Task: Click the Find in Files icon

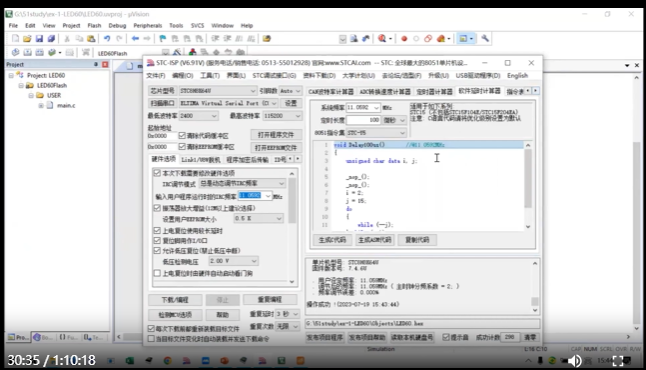Action: pos(267,39)
